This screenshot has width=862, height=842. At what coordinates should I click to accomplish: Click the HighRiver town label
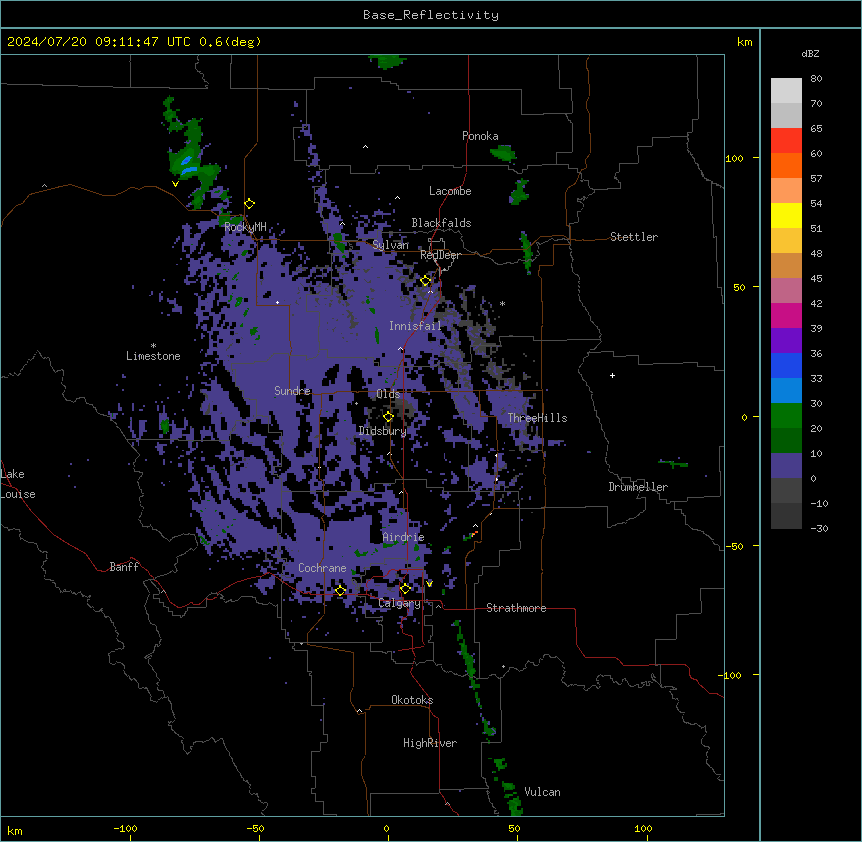430,743
